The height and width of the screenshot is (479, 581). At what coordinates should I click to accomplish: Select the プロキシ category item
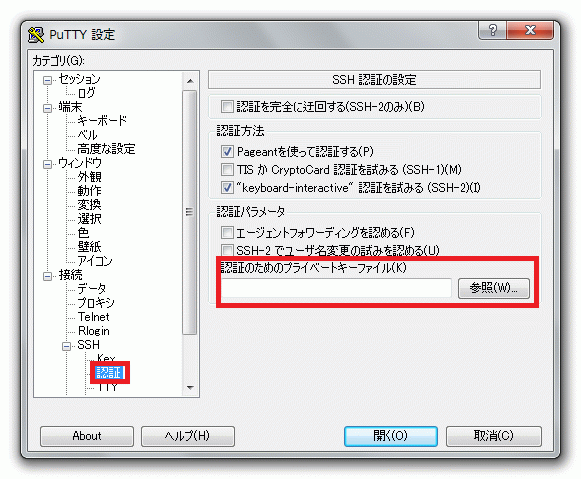click(x=96, y=303)
